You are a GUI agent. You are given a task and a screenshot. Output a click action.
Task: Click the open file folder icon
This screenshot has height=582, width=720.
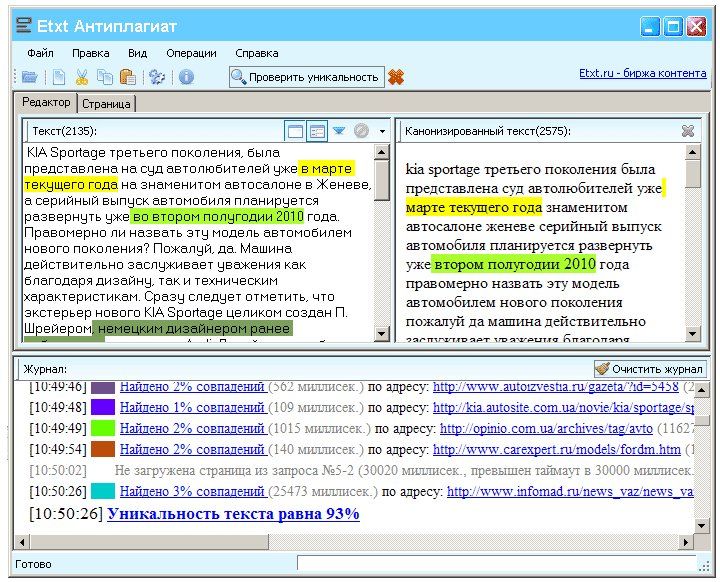point(29,77)
